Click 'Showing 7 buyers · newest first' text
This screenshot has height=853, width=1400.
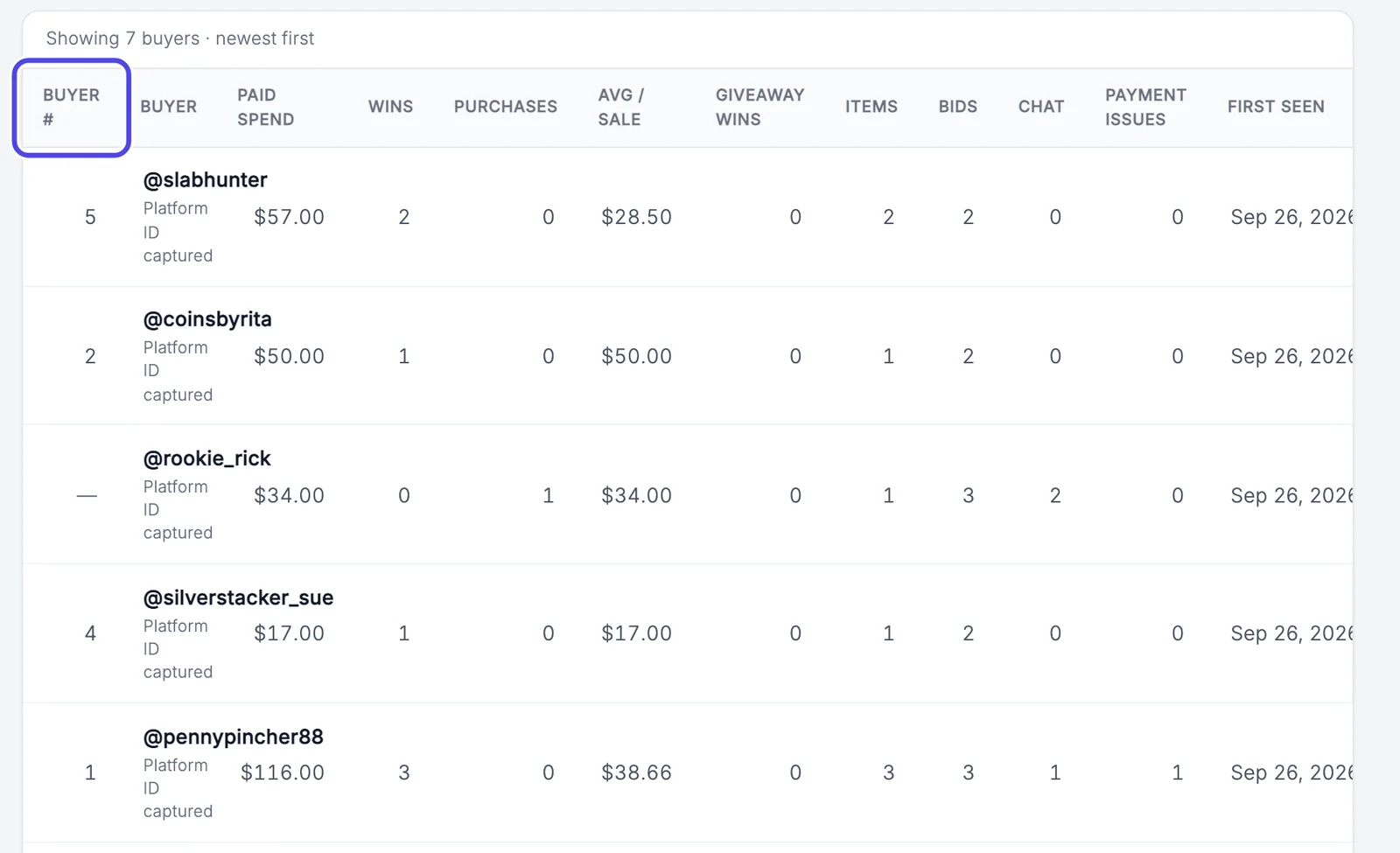(x=180, y=38)
